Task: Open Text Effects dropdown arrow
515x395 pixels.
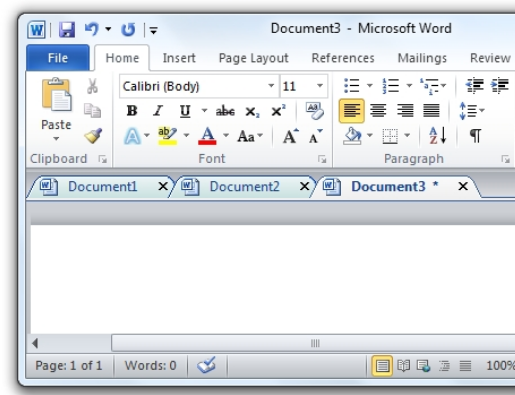Action: [147, 135]
